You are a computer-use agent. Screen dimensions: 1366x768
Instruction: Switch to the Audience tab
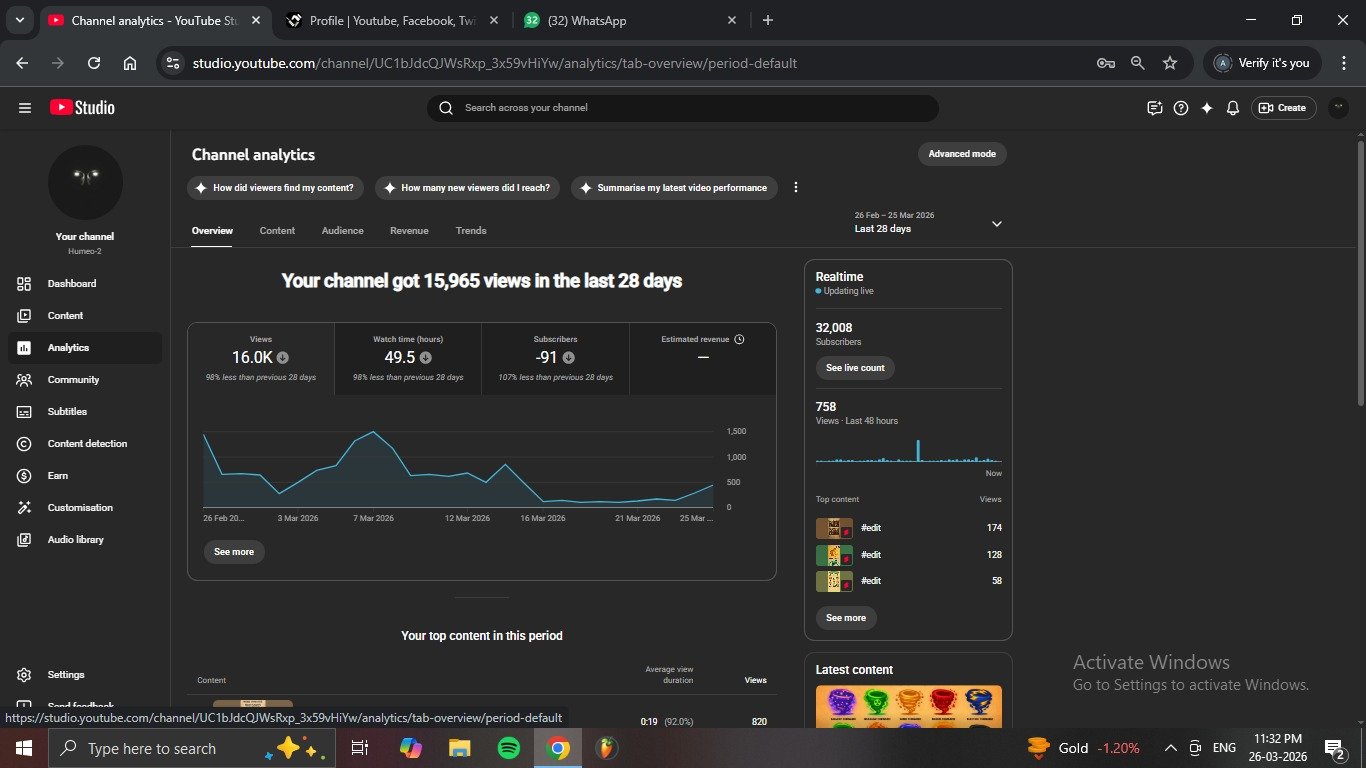pyautogui.click(x=342, y=231)
